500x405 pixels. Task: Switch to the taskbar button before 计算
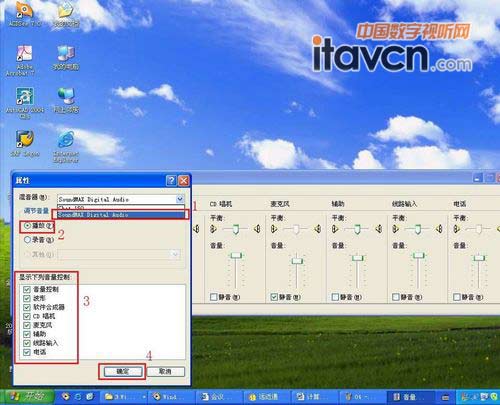click(x=268, y=397)
